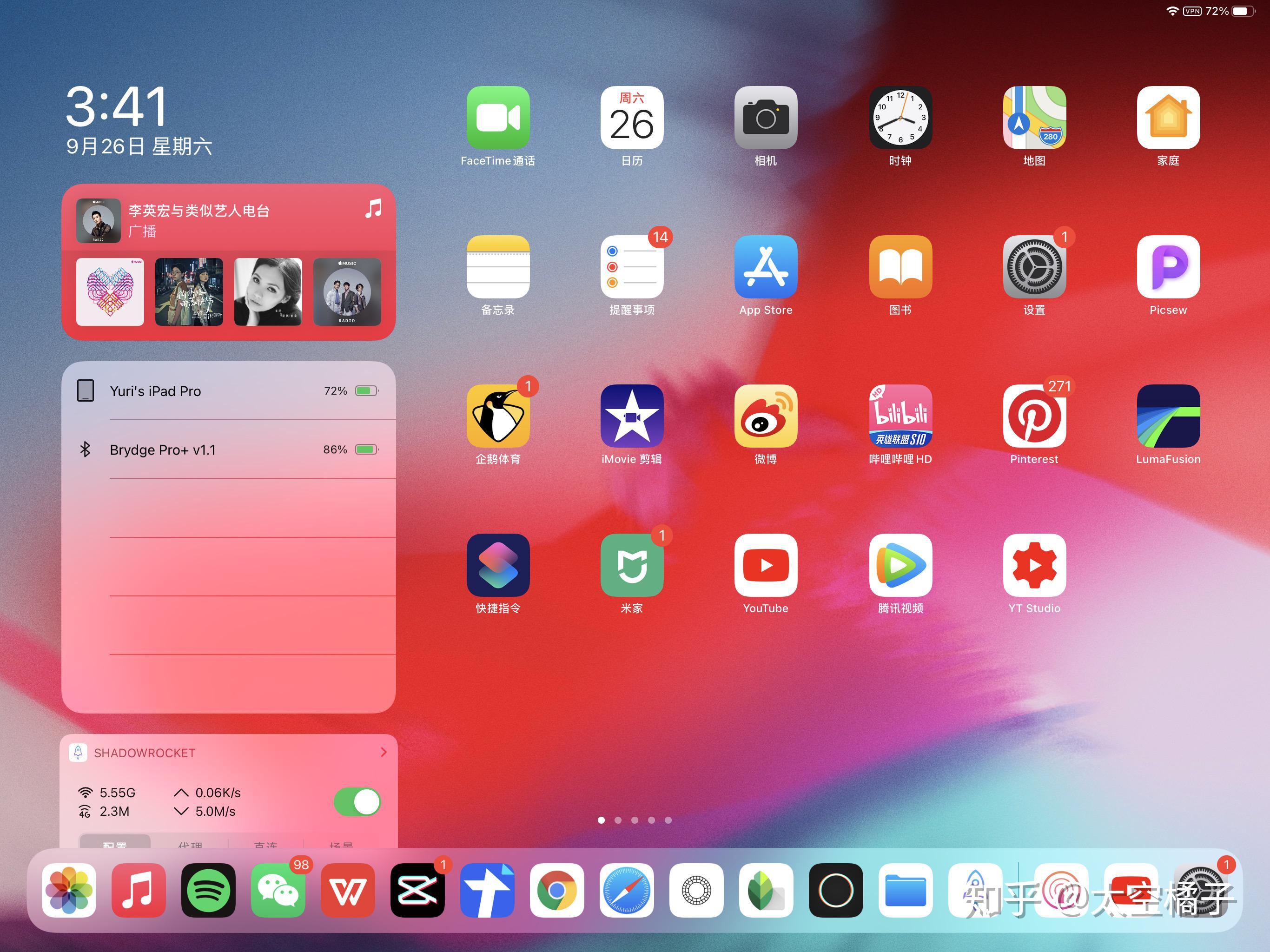
Task: Open the 企鹅体育 penguin sports app
Action: (498, 416)
